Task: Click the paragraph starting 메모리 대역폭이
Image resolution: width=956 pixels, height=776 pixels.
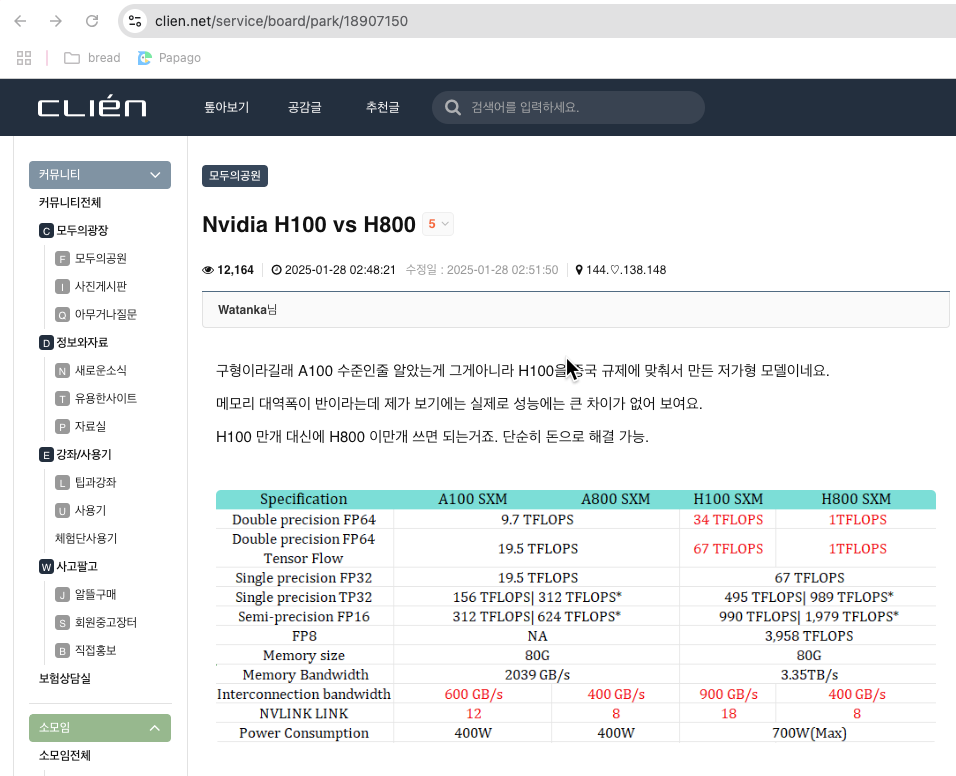Action: point(459,404)
